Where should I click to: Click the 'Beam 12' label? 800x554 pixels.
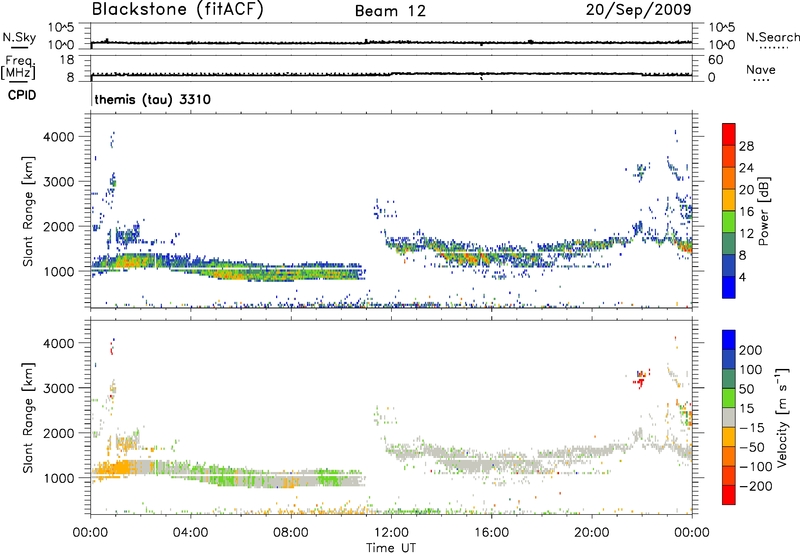[390, 11]
